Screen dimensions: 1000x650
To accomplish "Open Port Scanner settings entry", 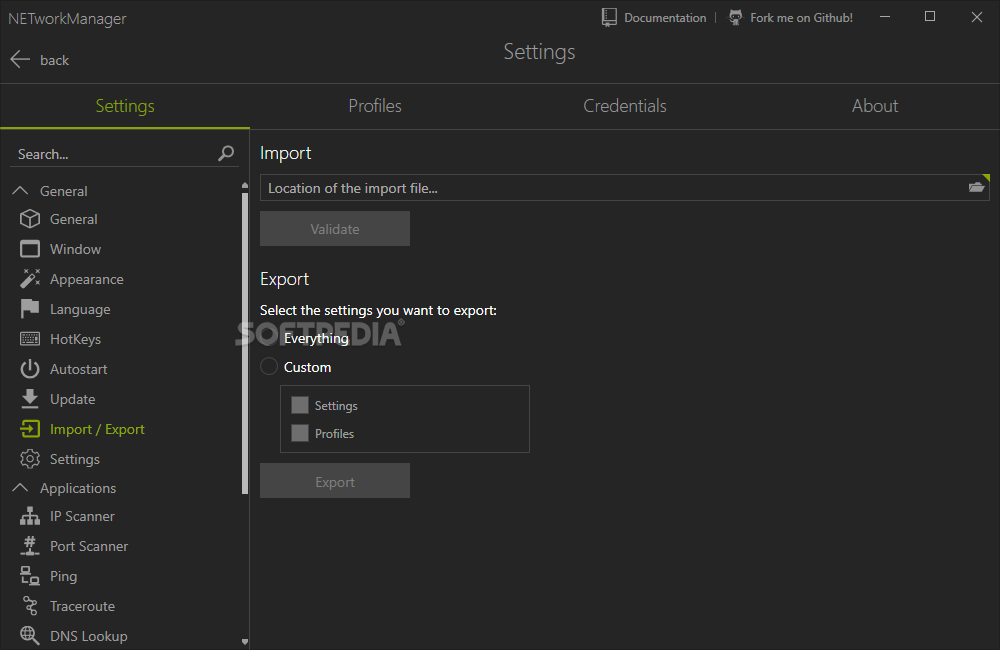I will click(89, 546).
